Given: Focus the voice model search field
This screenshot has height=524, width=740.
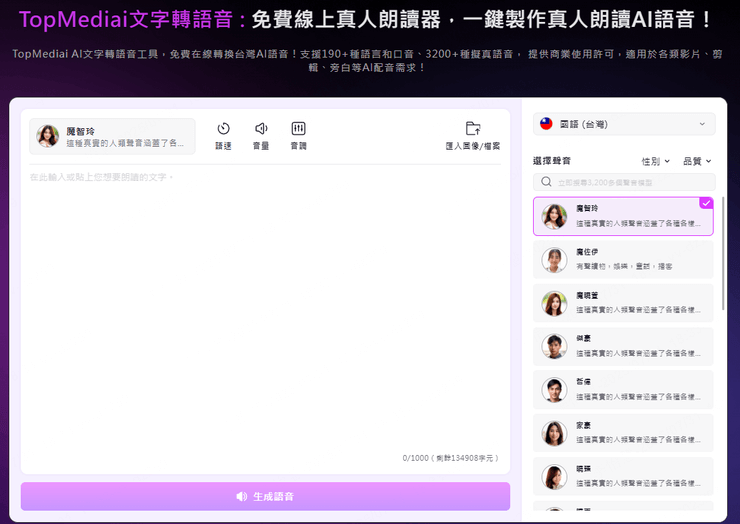Looking at the screenshot, I should 632,182.
